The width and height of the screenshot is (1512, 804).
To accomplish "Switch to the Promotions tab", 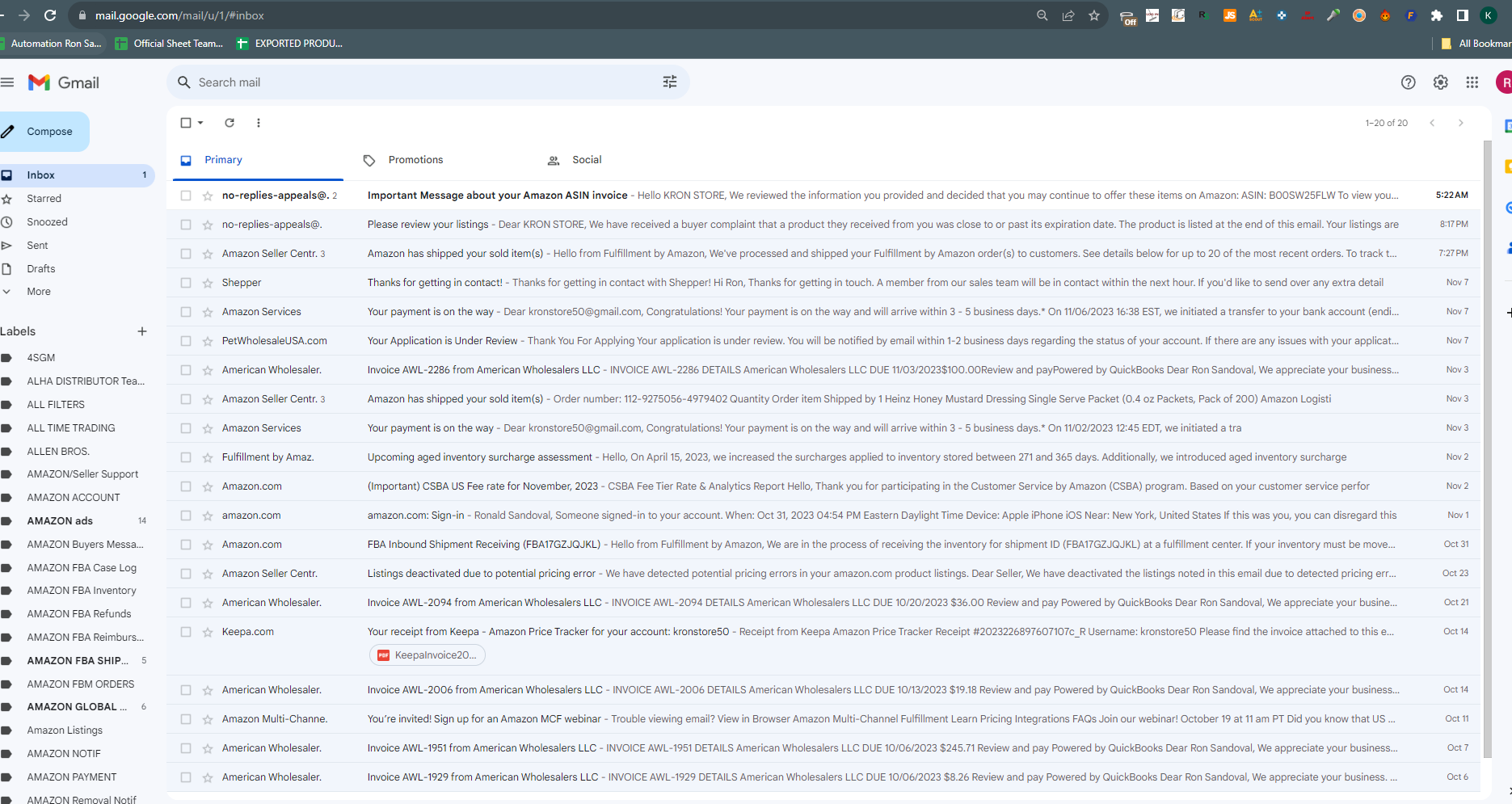I will coord(415,160).
